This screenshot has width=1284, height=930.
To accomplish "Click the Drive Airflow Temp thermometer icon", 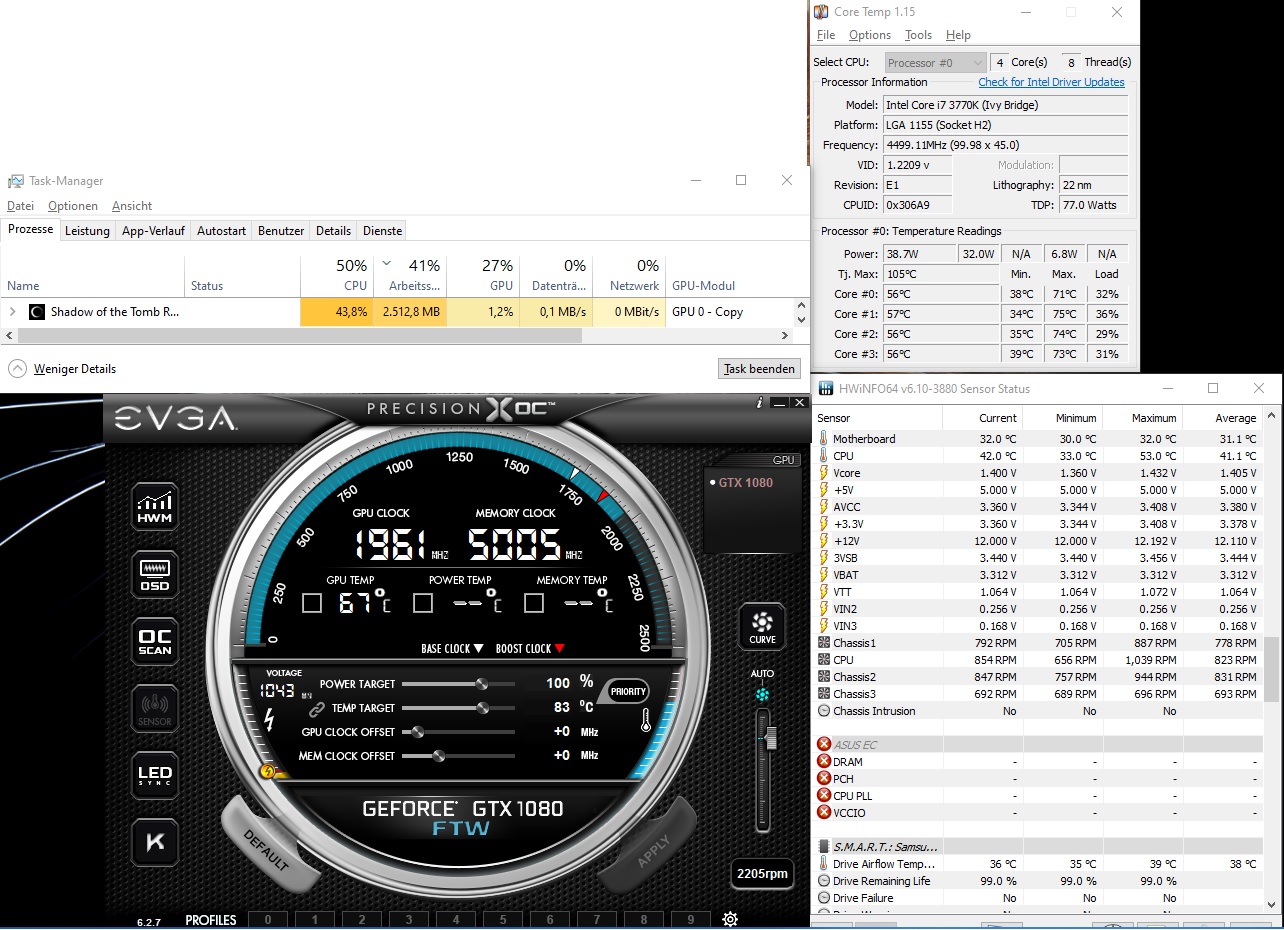I will coord(824,864).
